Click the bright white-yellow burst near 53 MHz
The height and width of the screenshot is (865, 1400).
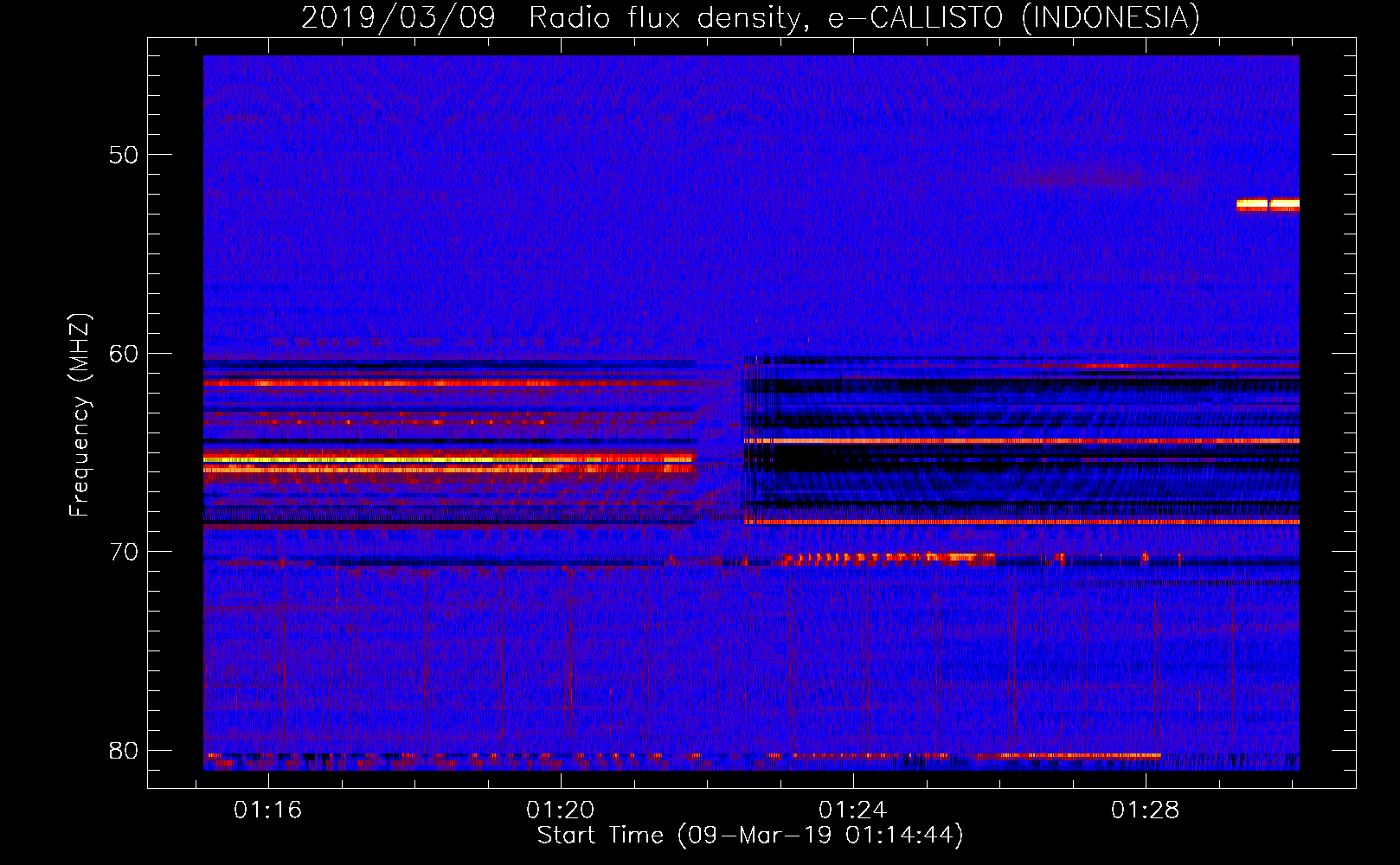click(x=1268, y=205)
